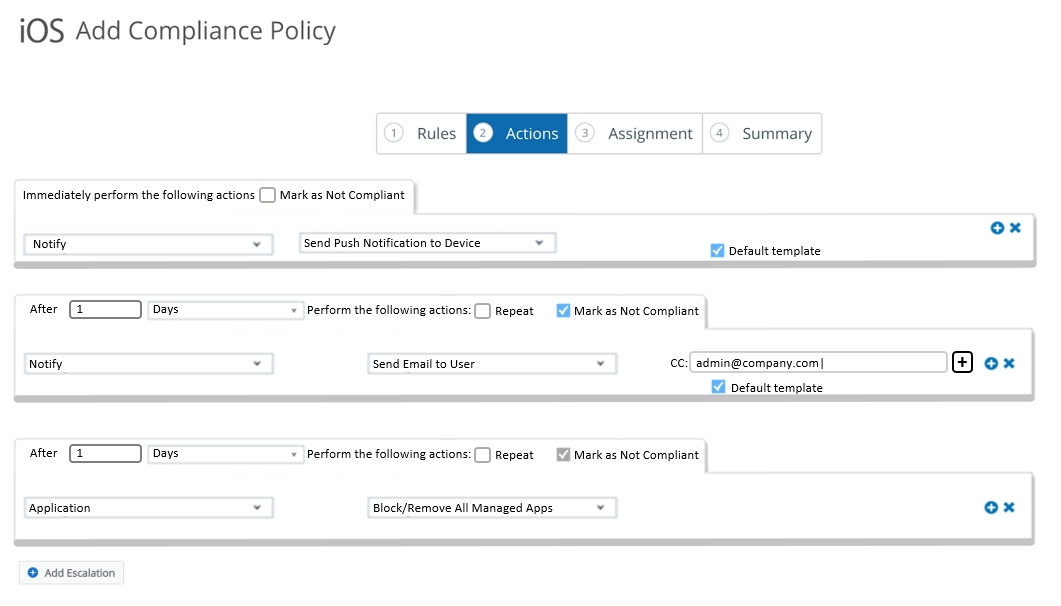Remove the push notification action row
The image size is (1061, 606).
(x=1015, y=228)
